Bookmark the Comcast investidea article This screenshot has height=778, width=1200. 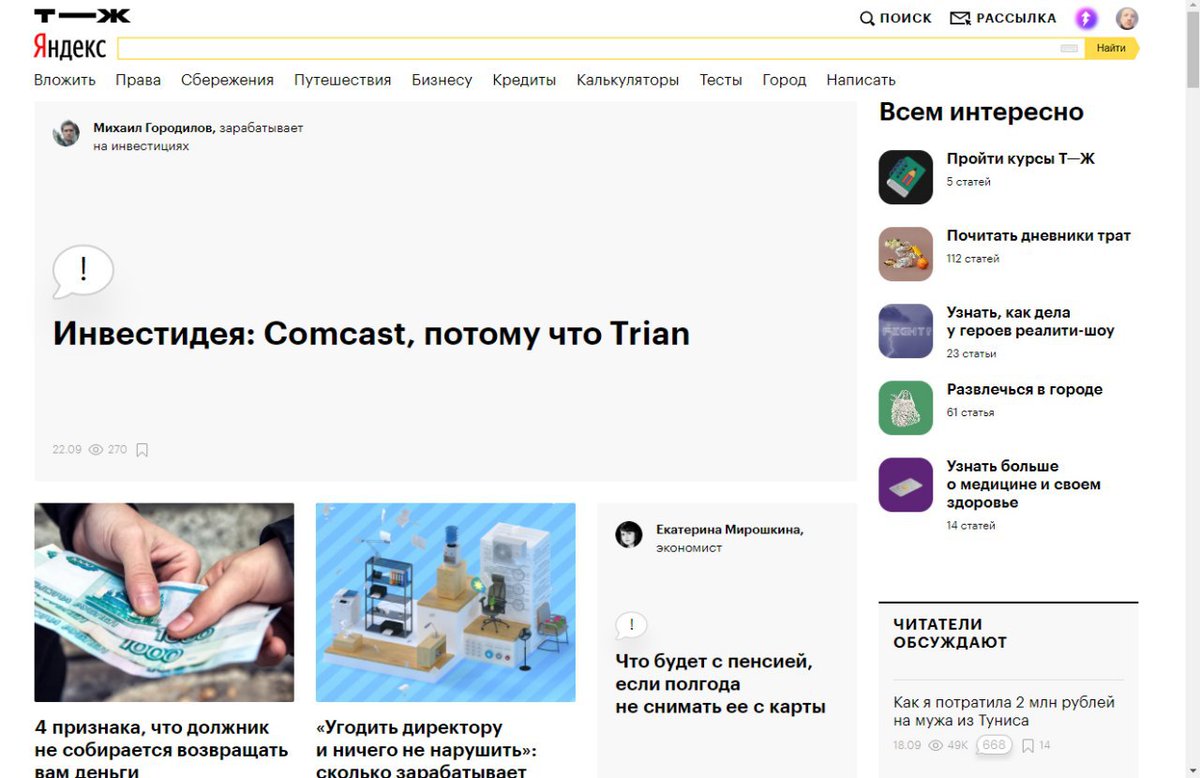tap(142, 450)
